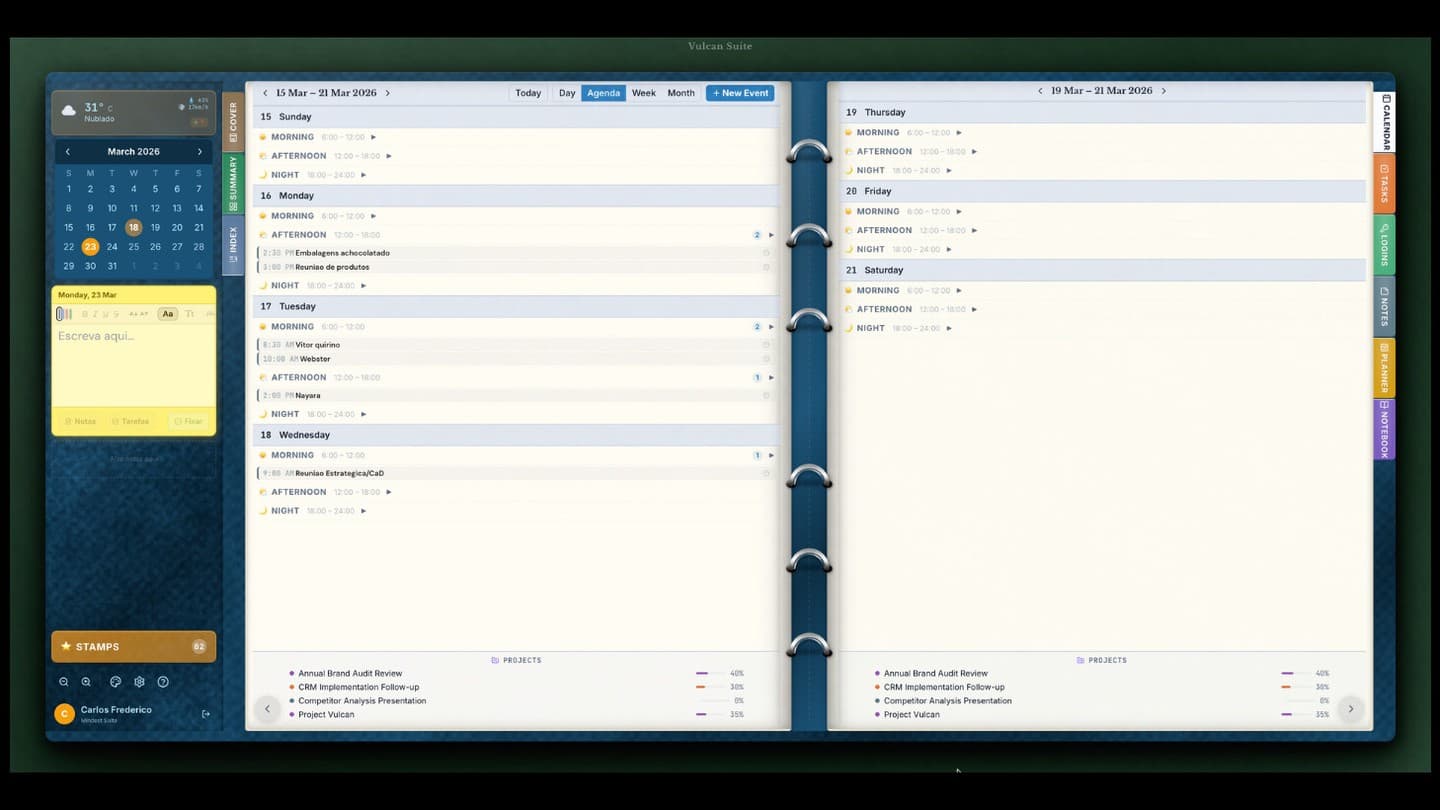The image size is (1440, 810).
Task: Switch to Week view
Action: (x=644, y=93)
